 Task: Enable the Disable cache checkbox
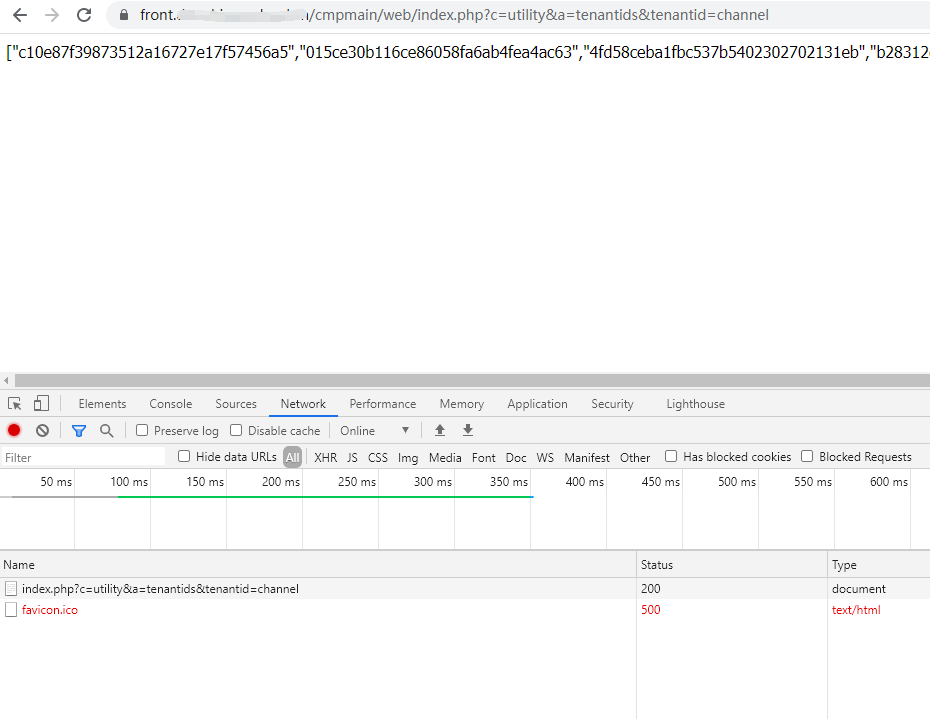(x=236, y=431)
